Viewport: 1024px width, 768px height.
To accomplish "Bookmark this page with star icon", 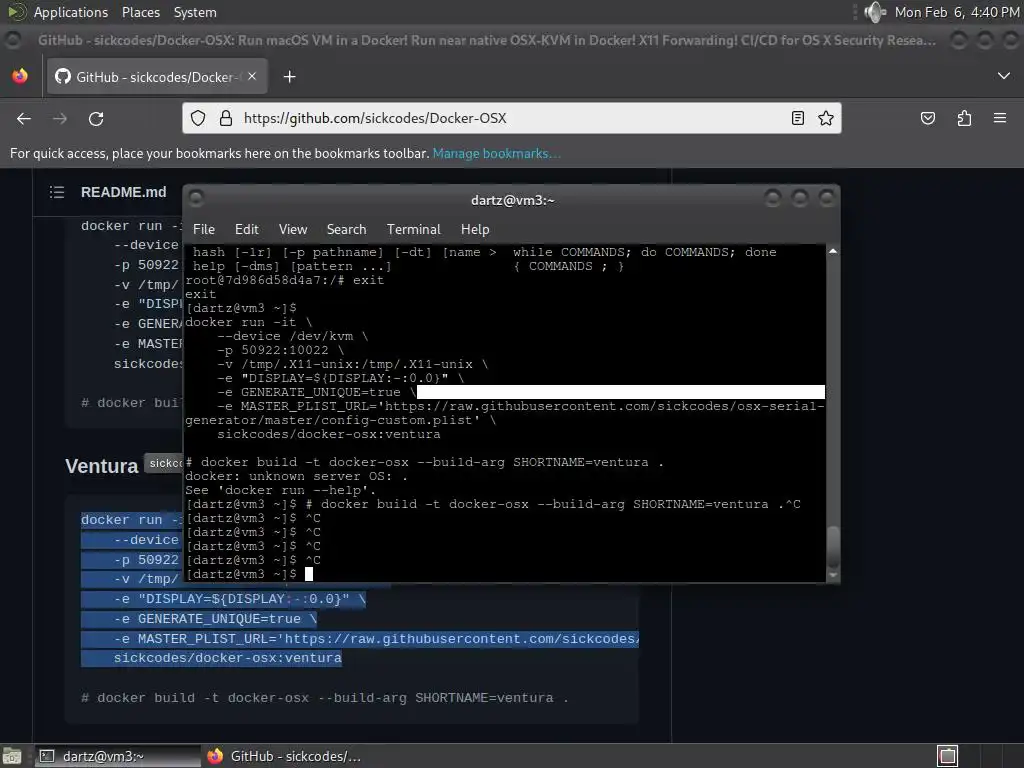I will (825, 118).
